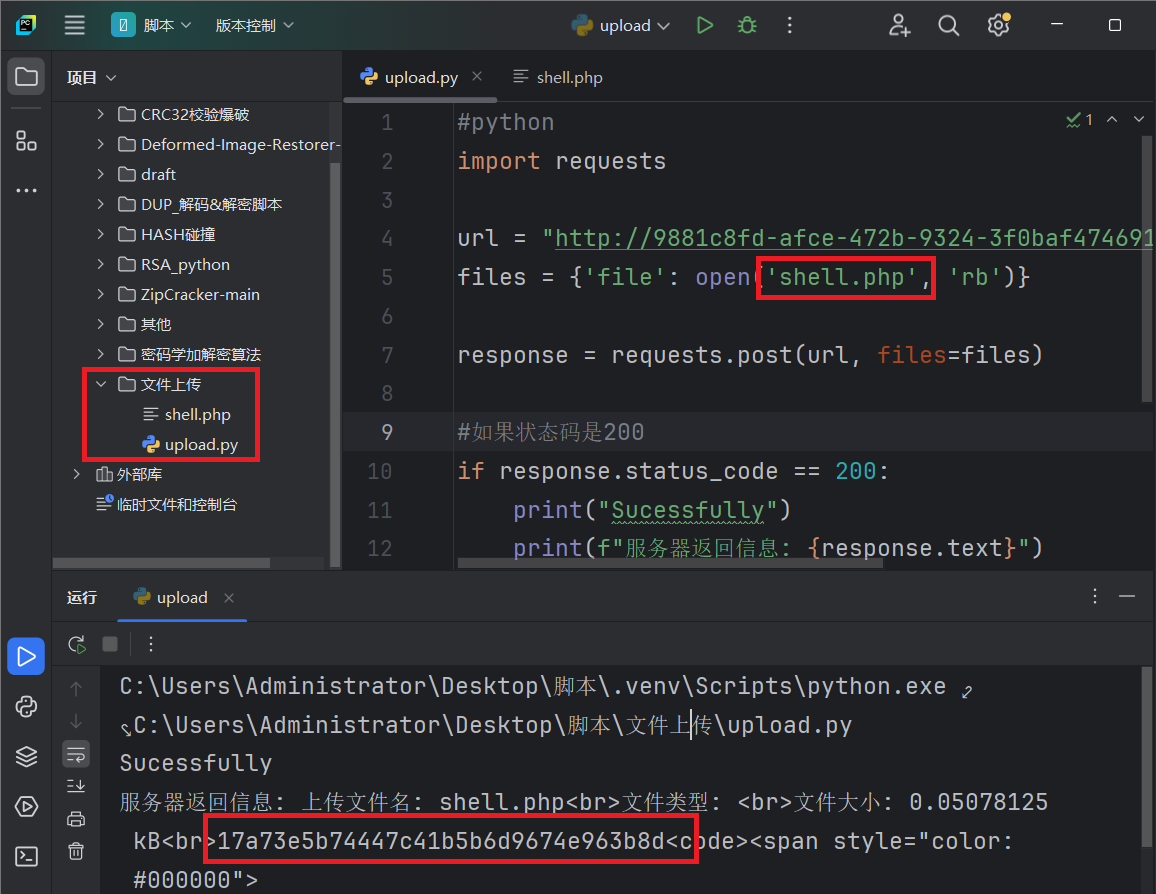Switch to the shell.php editor tab

coord(558,77)
